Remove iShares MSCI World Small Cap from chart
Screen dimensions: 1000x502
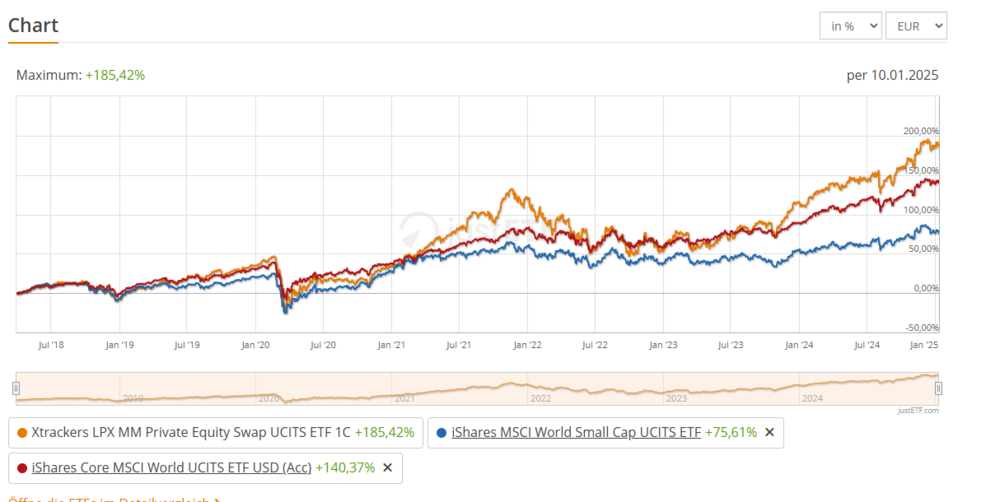click(x=769, y=432)
